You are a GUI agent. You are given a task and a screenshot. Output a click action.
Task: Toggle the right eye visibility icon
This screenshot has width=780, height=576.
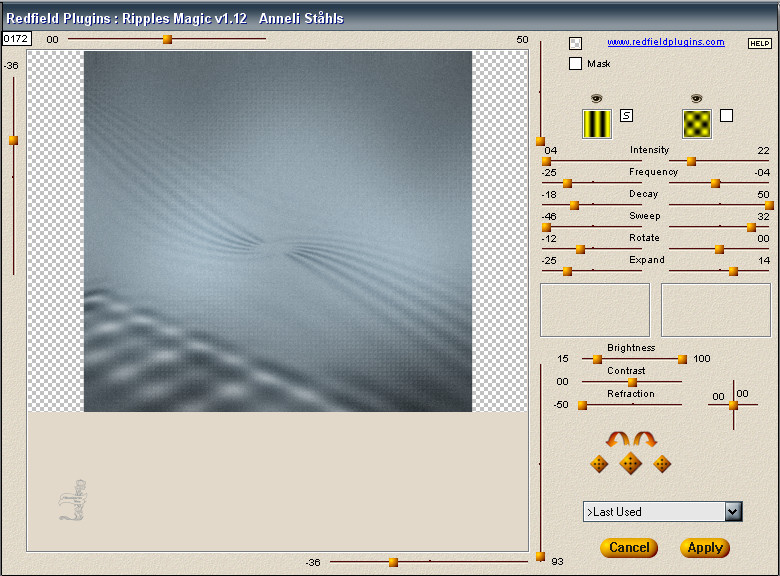click(x=696, y=98)
